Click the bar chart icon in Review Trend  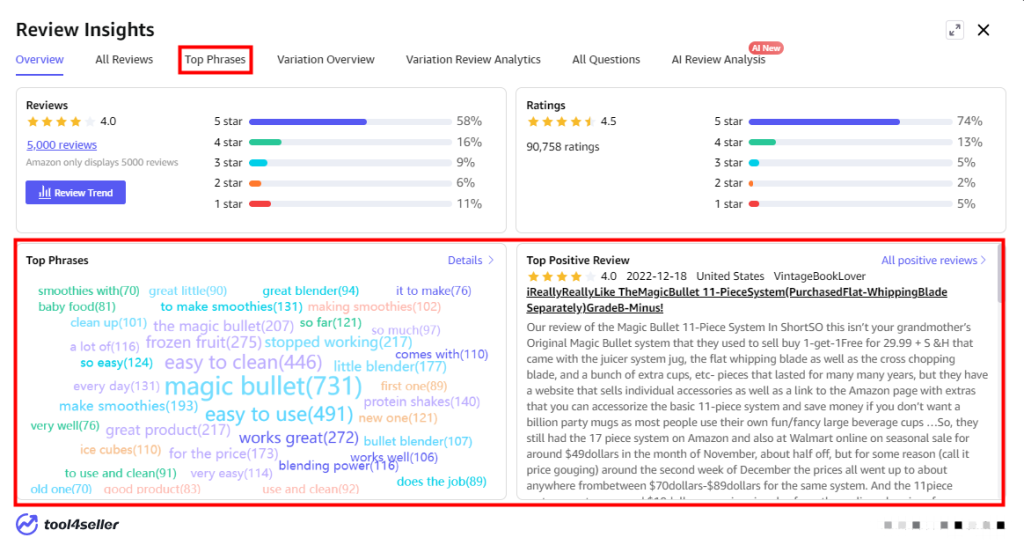[44, 193]
